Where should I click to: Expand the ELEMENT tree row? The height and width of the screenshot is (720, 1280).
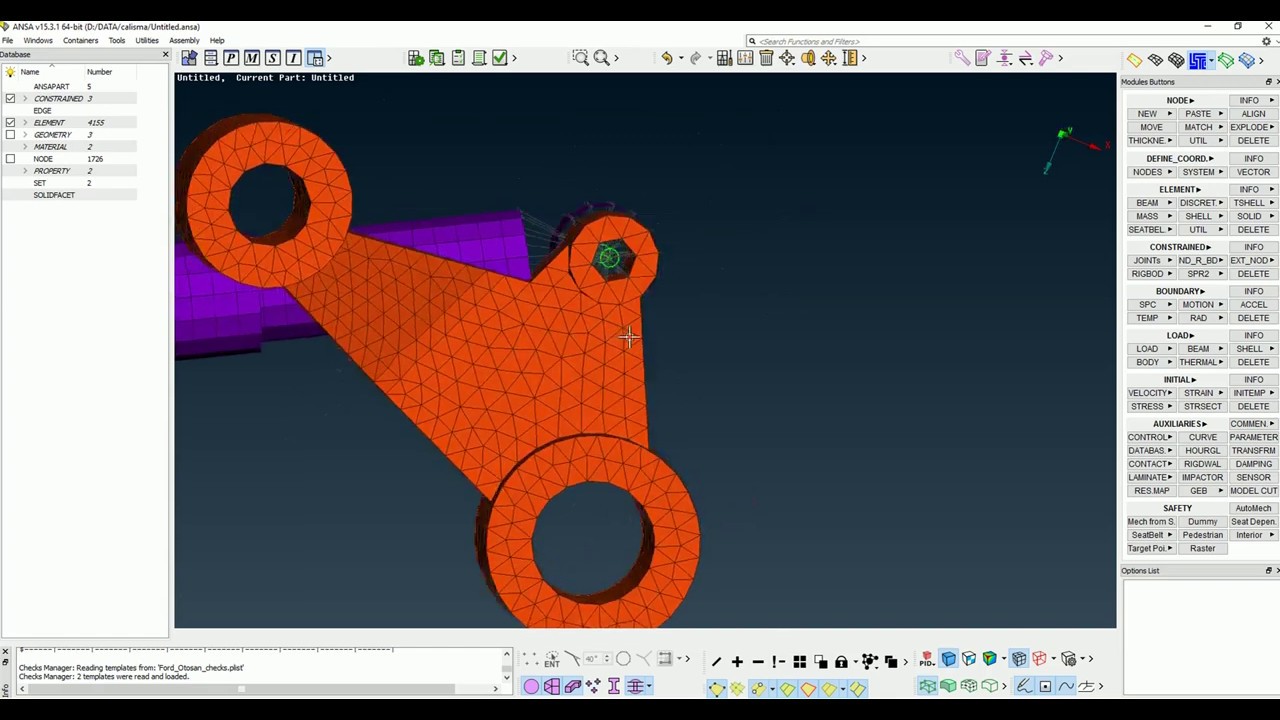(x=25, y=123)
